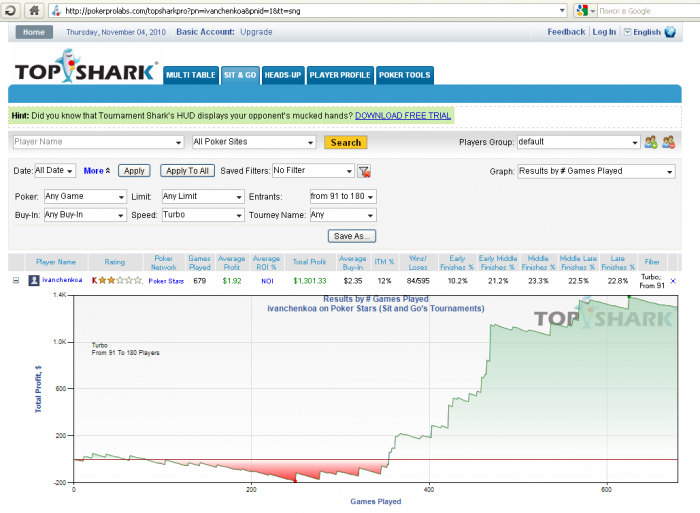700x513 pixels.
Task: Sort by Average Buy-In column header
Action: [x=353, y=263]
